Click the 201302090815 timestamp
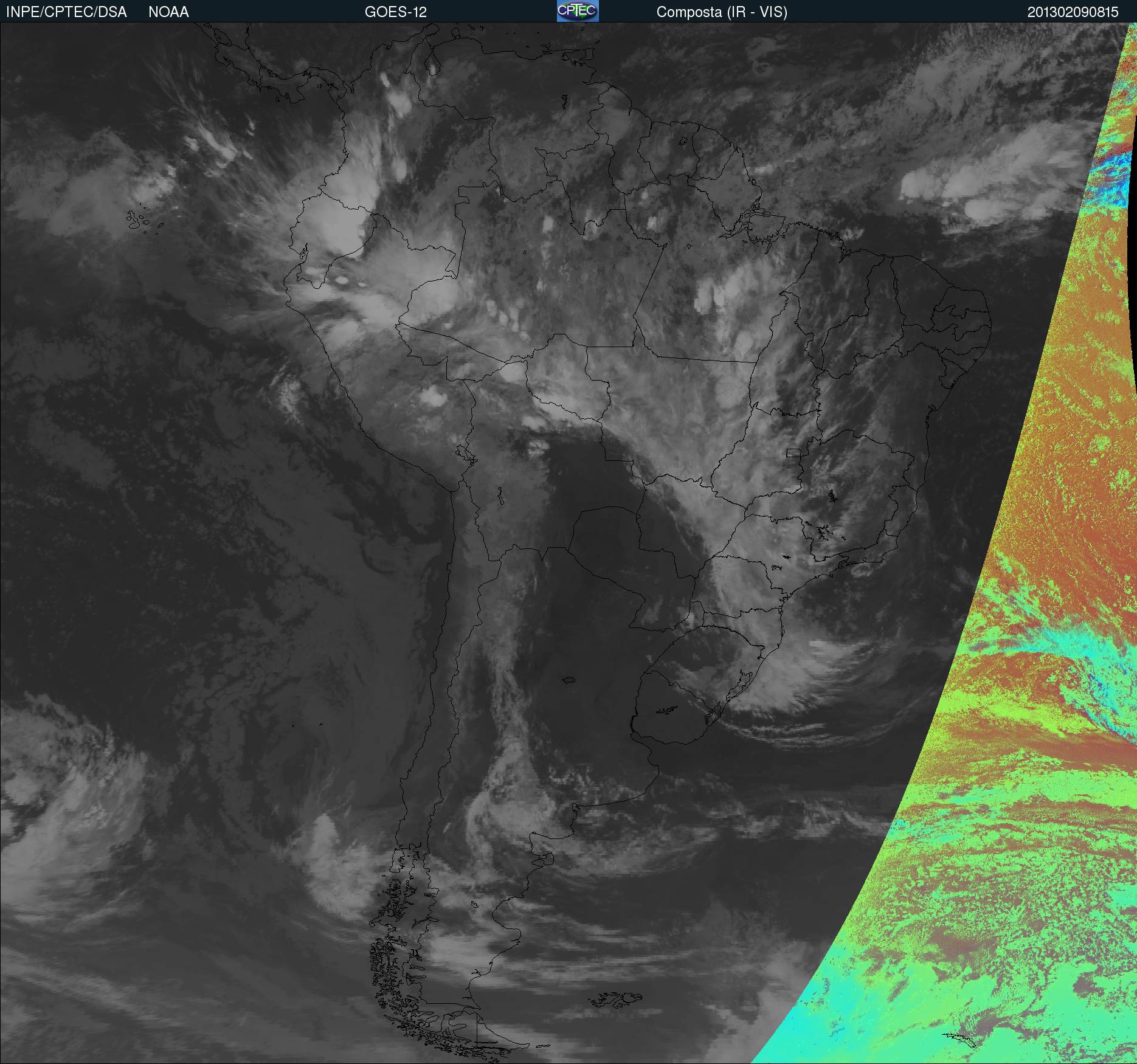The image size is (1137, 1064). [x=1073, y=12]
